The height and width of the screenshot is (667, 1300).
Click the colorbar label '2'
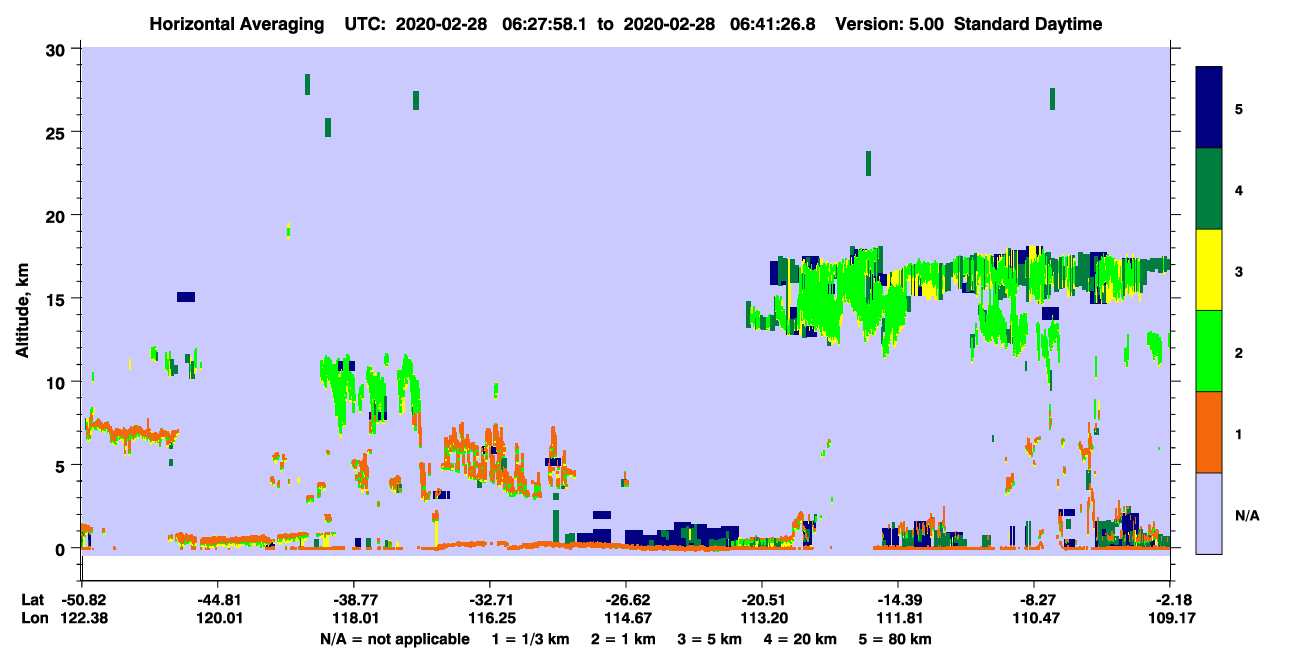(1239, 352)
